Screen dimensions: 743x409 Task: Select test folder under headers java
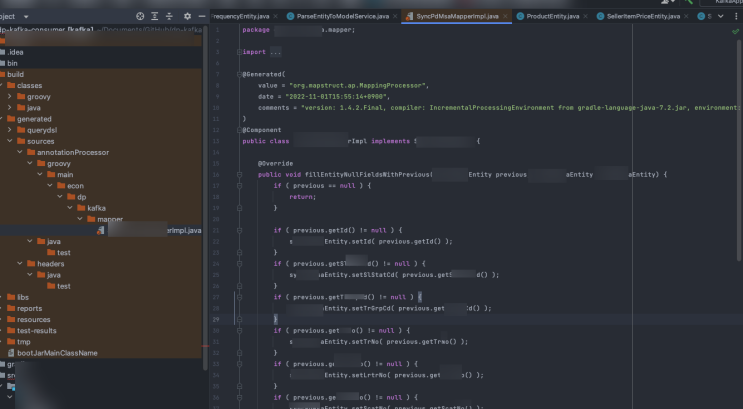(x=63, y=286)
